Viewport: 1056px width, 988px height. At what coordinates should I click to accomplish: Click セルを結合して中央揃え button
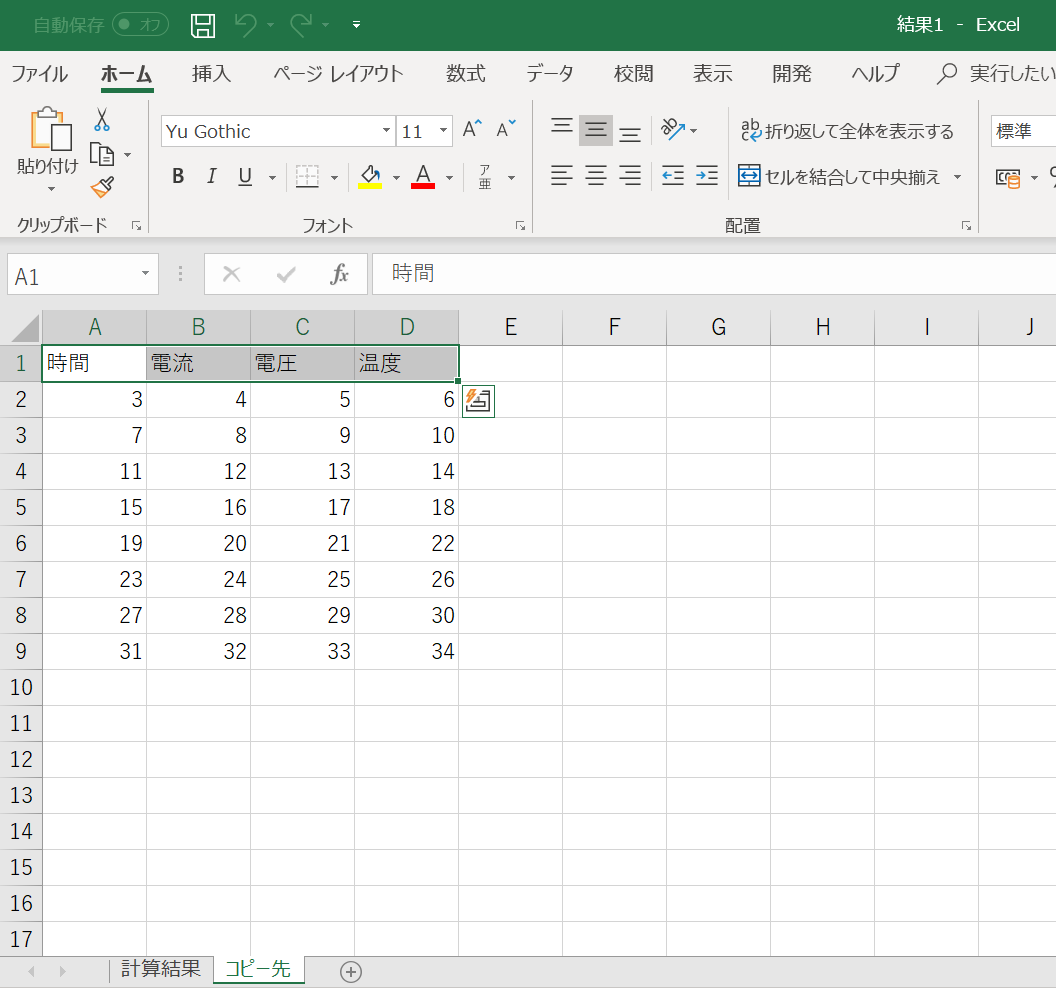[x=839, y=177]
